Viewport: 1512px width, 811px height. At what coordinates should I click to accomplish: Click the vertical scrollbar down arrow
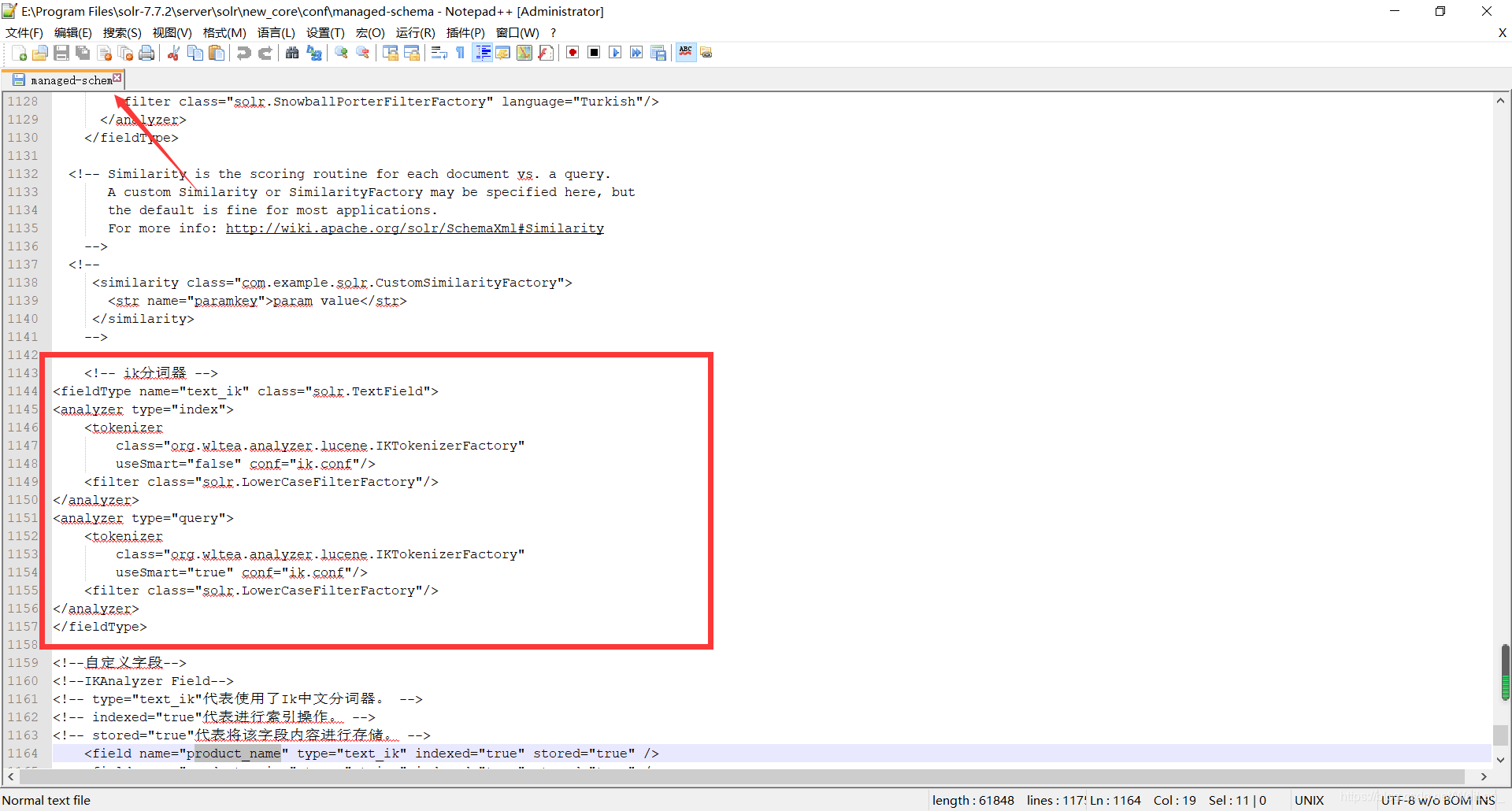click(1500, 759)
